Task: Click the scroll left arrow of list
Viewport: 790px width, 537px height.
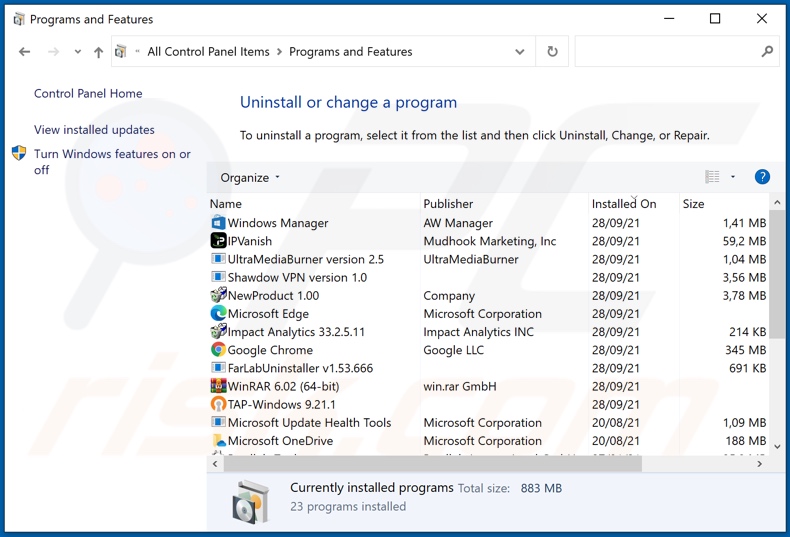Action: coord(215,464)
